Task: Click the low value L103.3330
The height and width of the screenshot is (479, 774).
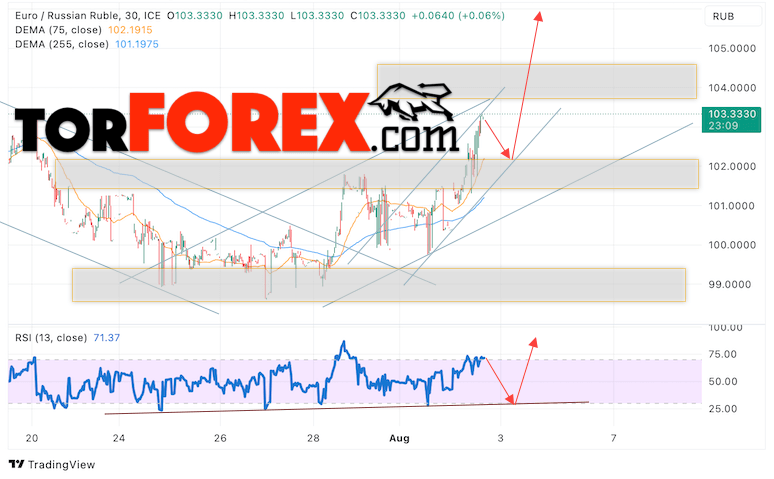Action: click(x=317, y=16)
